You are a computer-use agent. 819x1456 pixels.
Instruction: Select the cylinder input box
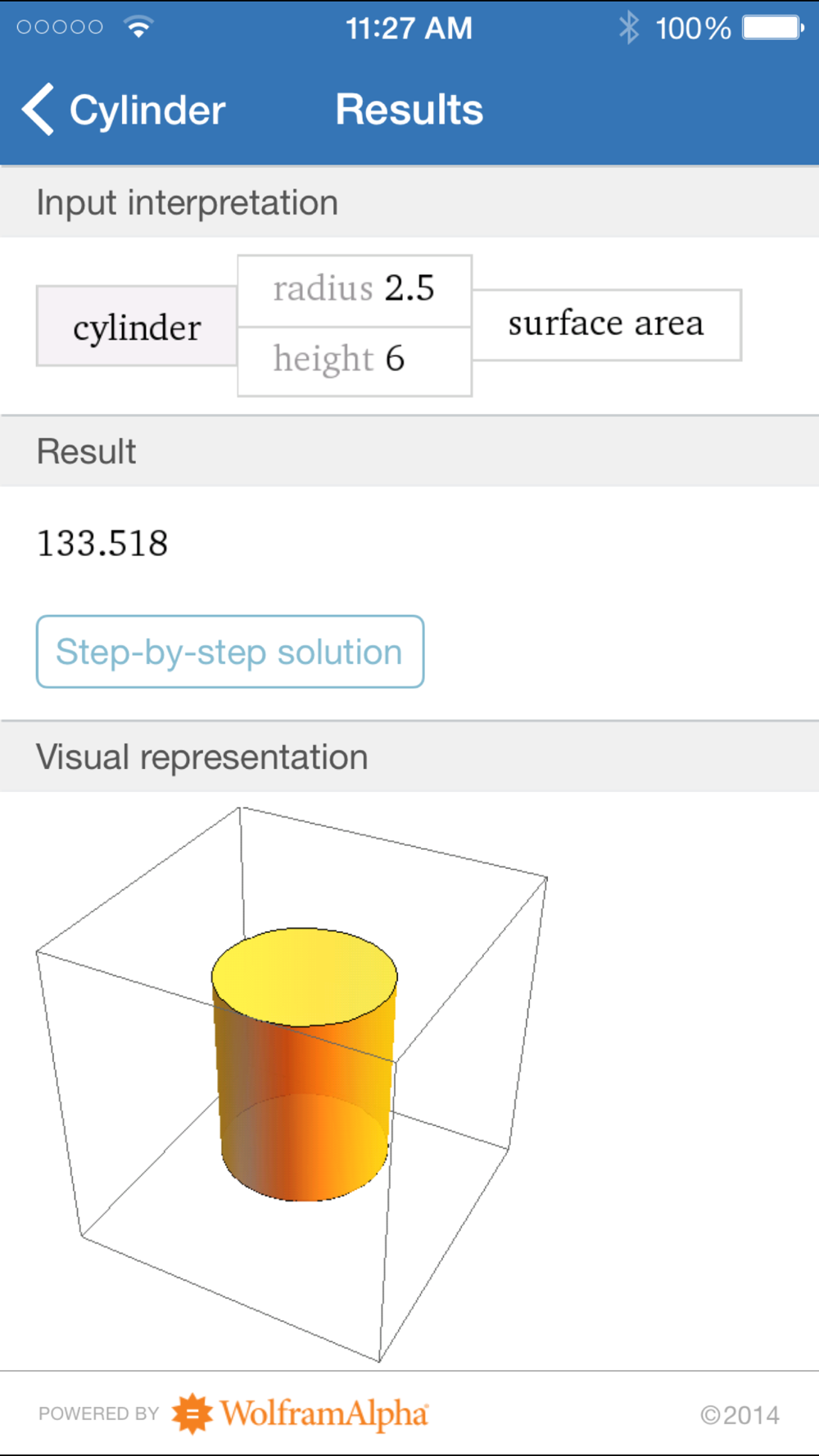[137, 327]
